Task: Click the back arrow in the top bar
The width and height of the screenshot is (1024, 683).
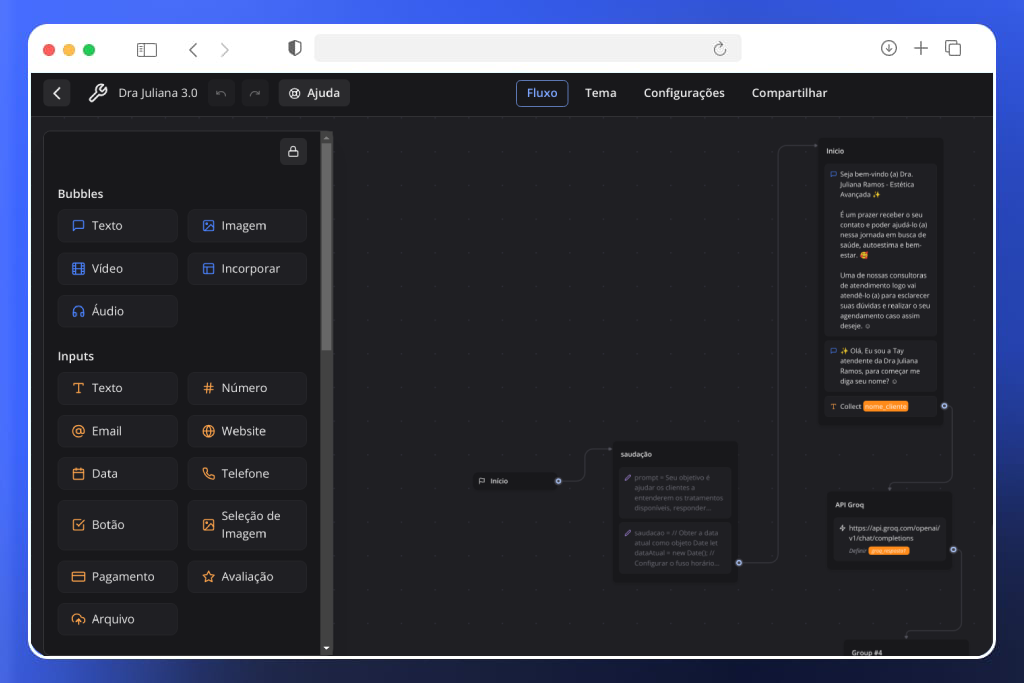Action: pyautogui.click(x=57, y=93)
